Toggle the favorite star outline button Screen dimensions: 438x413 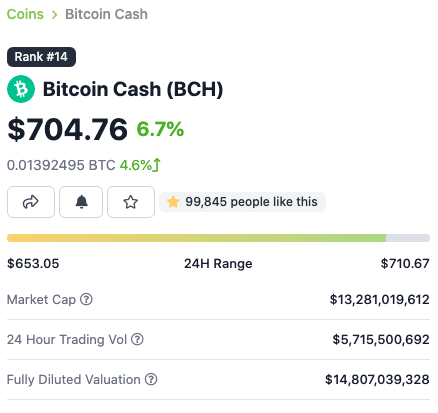point(131,202)
